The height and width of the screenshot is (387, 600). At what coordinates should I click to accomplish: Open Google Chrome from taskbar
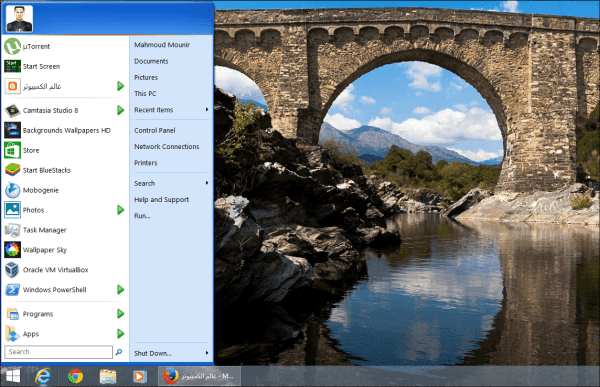(x=75, y=376)
